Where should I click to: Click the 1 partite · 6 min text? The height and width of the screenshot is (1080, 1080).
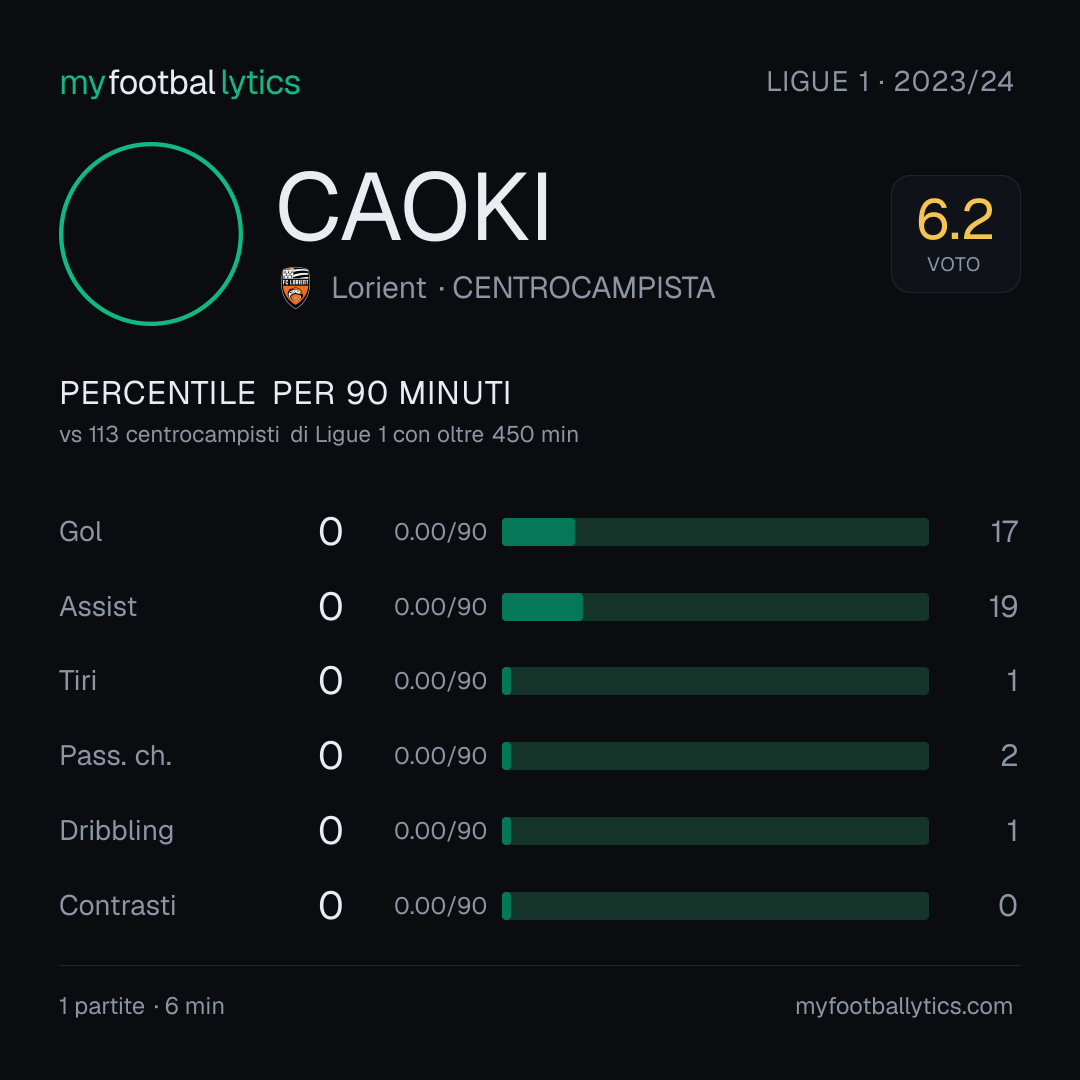point(142,1006)
